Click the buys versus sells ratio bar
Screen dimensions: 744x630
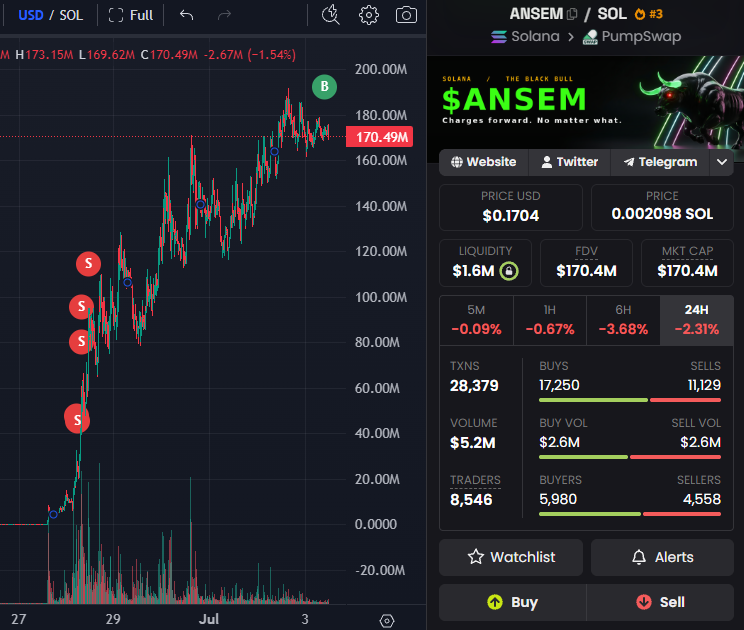point(630,400)
